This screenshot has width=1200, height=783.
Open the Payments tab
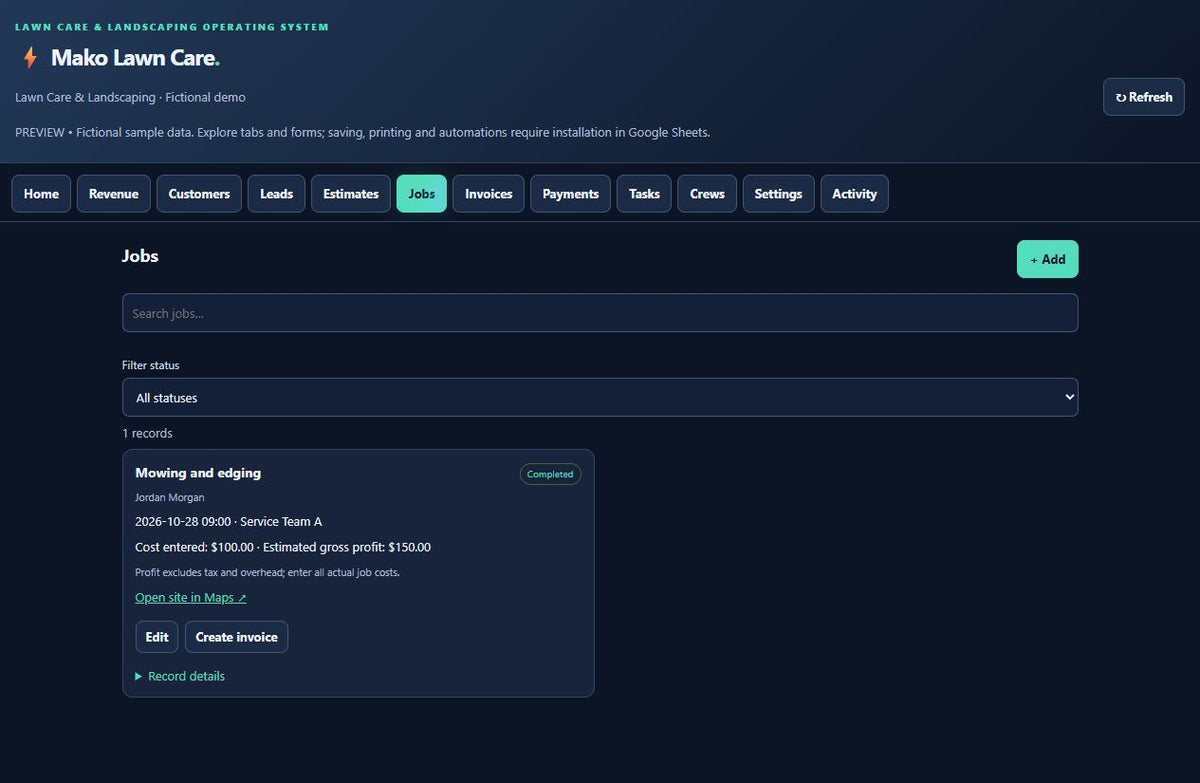click(x=571, y=194)
